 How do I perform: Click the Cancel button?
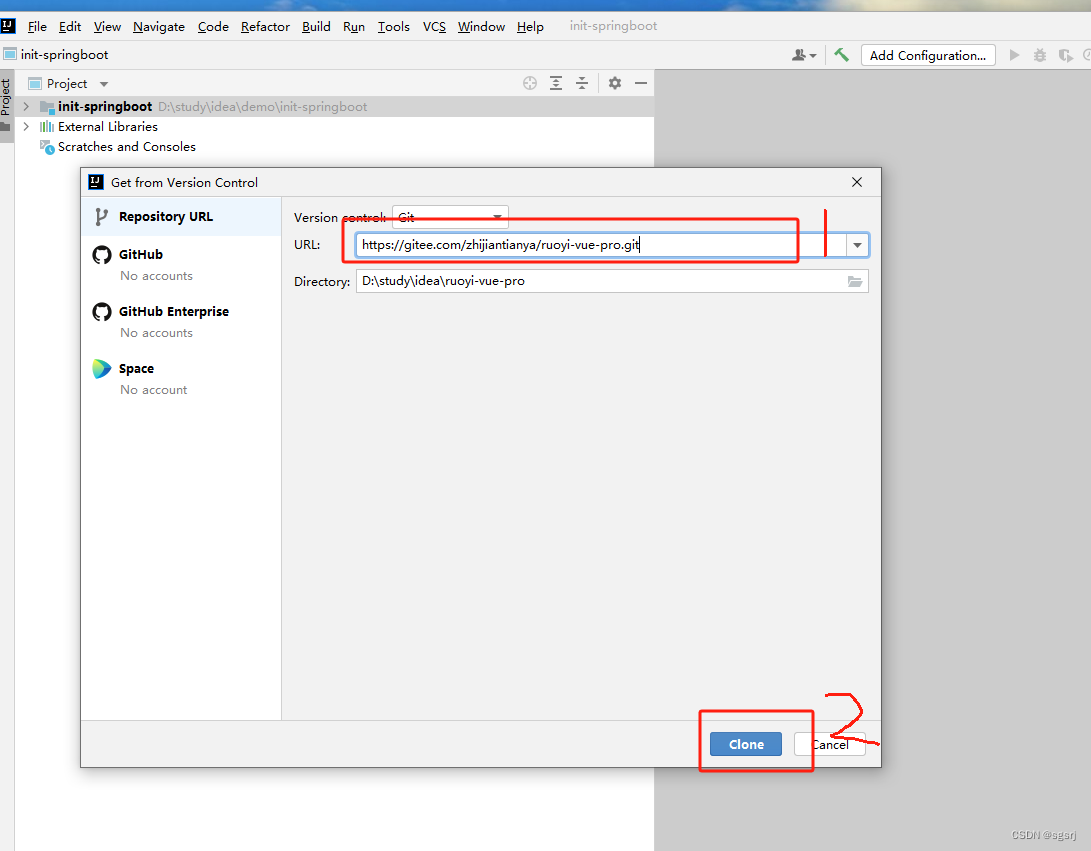tap(829, 744)
